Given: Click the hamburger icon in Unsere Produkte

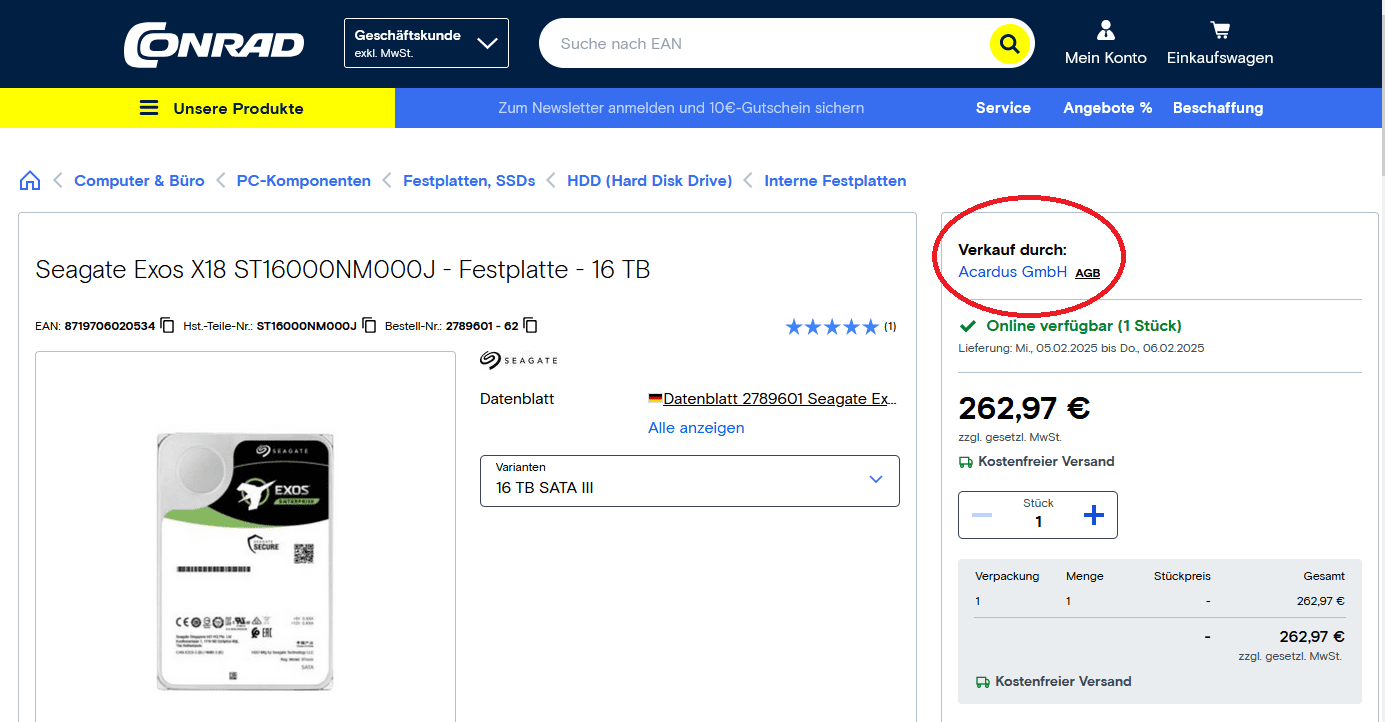Looking at the screenshot, I should (149, 108).
